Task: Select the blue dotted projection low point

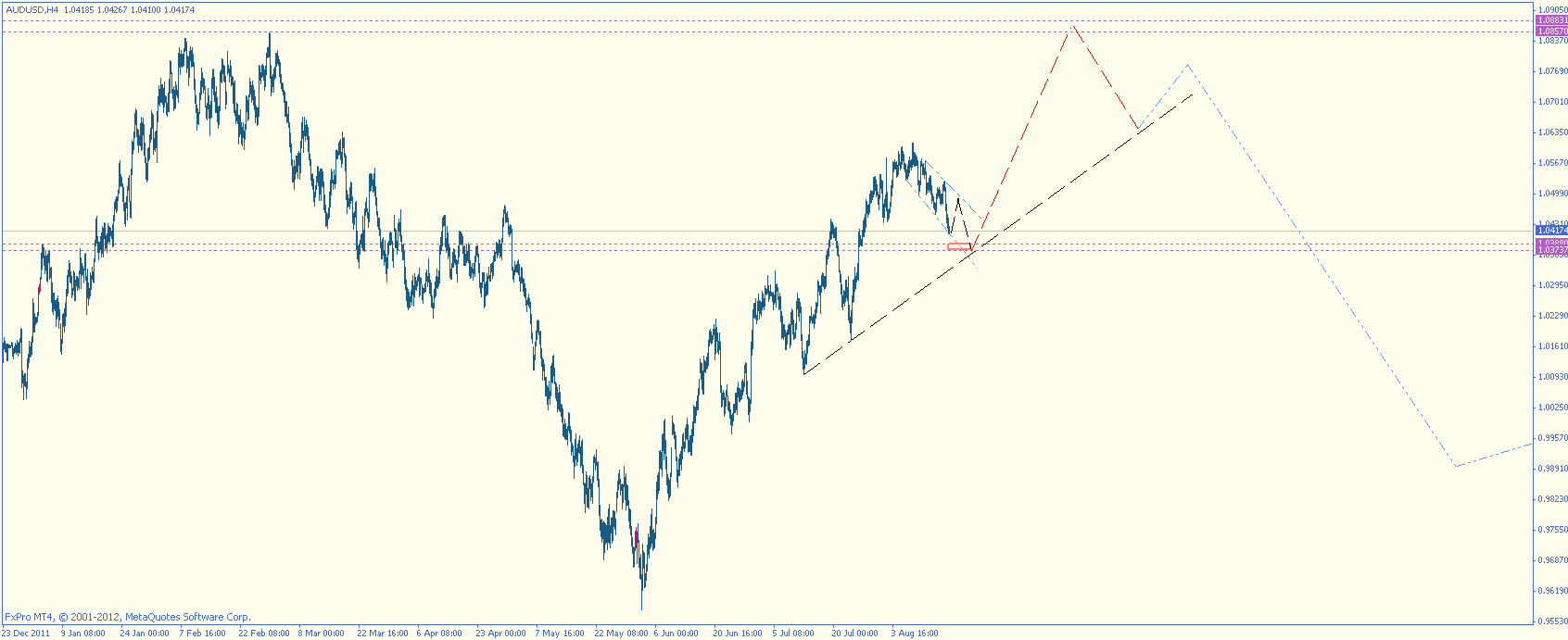Action: click(x=1456, y=466)
